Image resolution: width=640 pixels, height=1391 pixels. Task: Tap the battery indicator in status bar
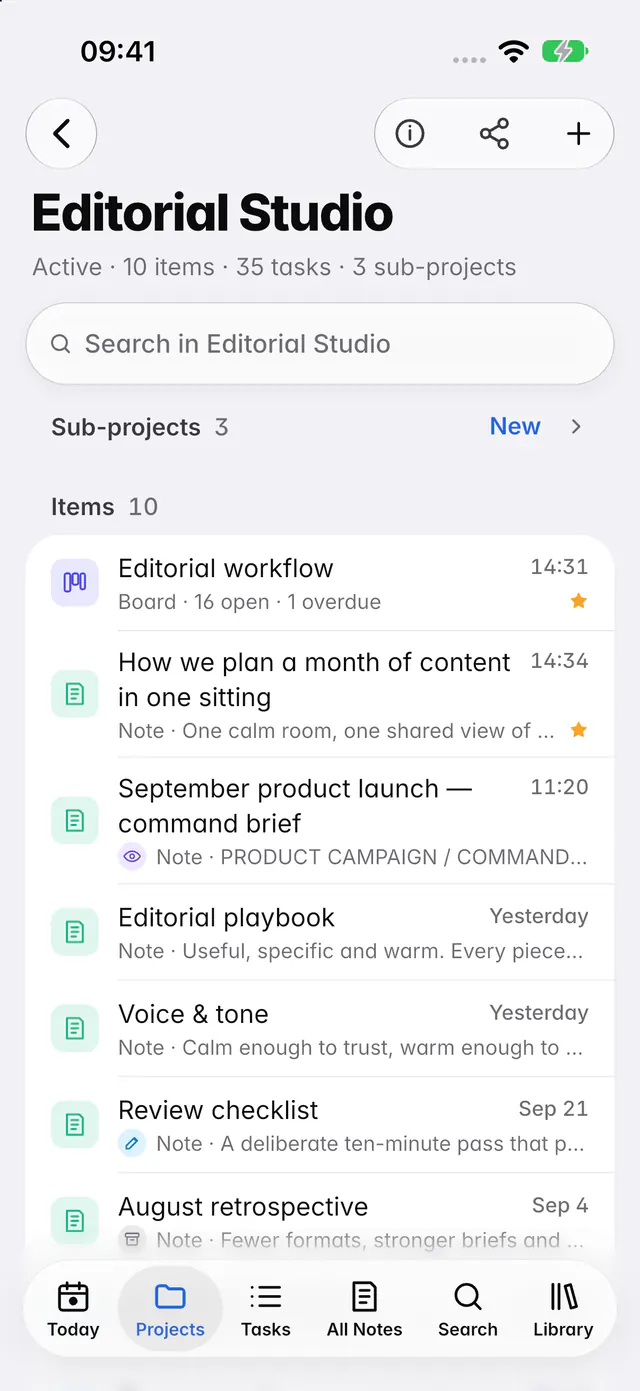(x=565, y=51)
